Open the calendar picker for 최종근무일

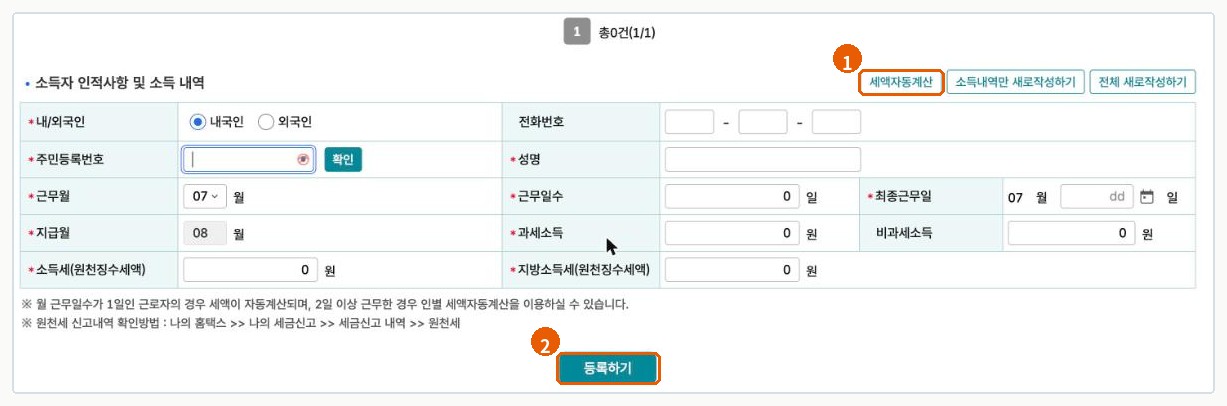click(1147, 197)
